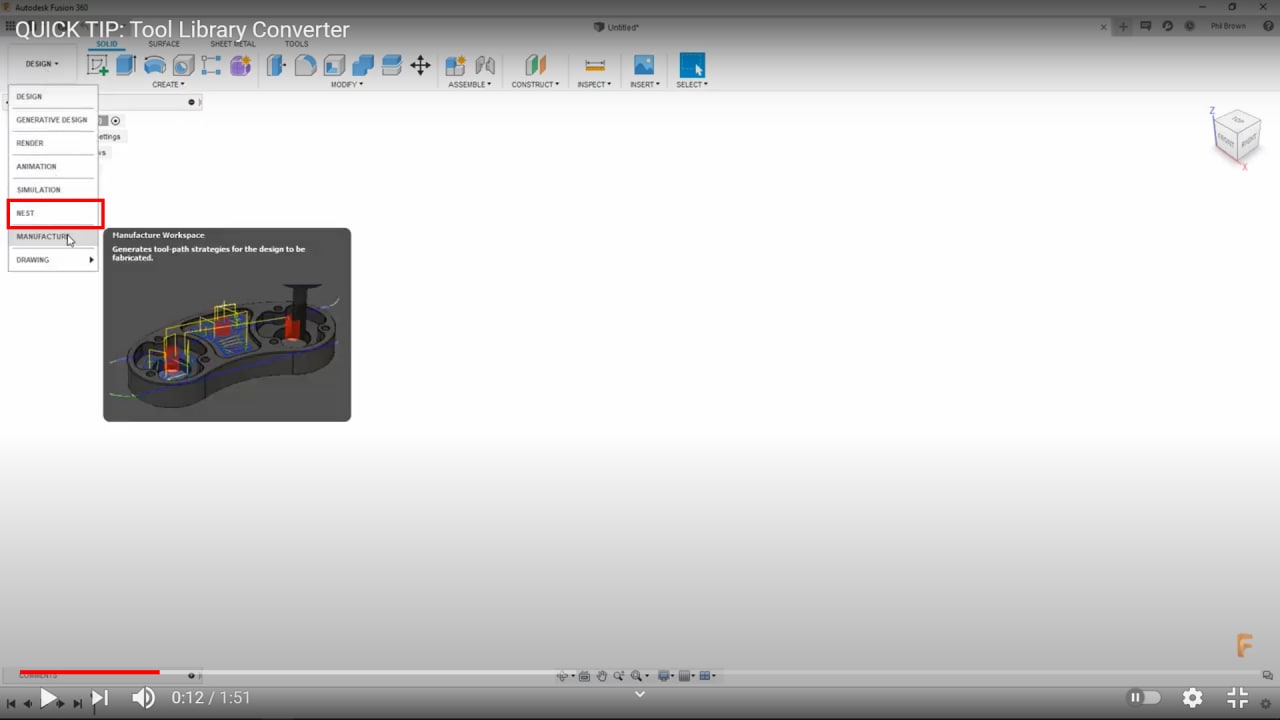Open the Phil Brown account menu

point(1228,27)
